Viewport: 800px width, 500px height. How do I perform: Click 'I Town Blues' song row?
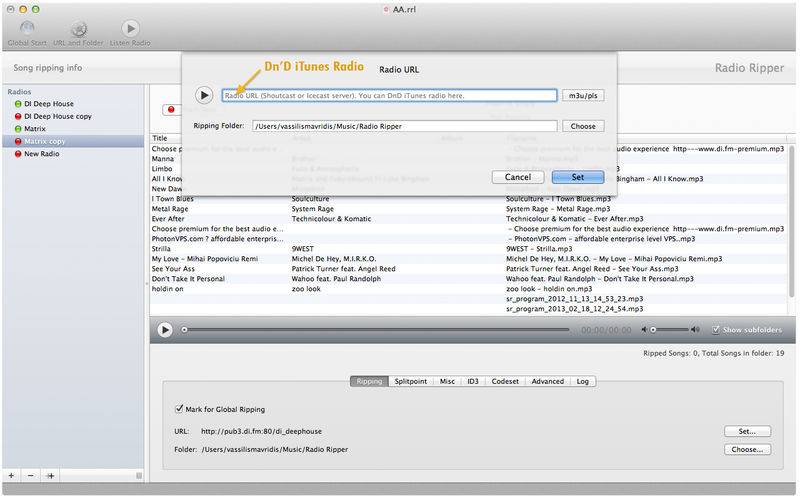(x=468, y=199)
